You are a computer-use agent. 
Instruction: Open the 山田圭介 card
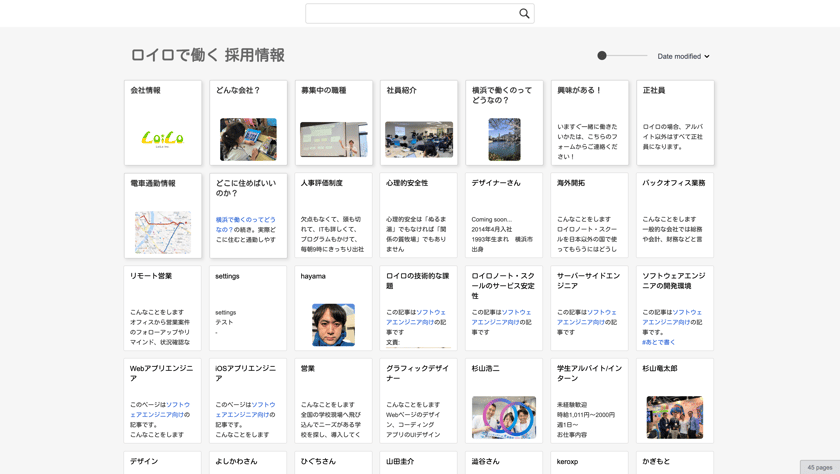tap(419, 463)
